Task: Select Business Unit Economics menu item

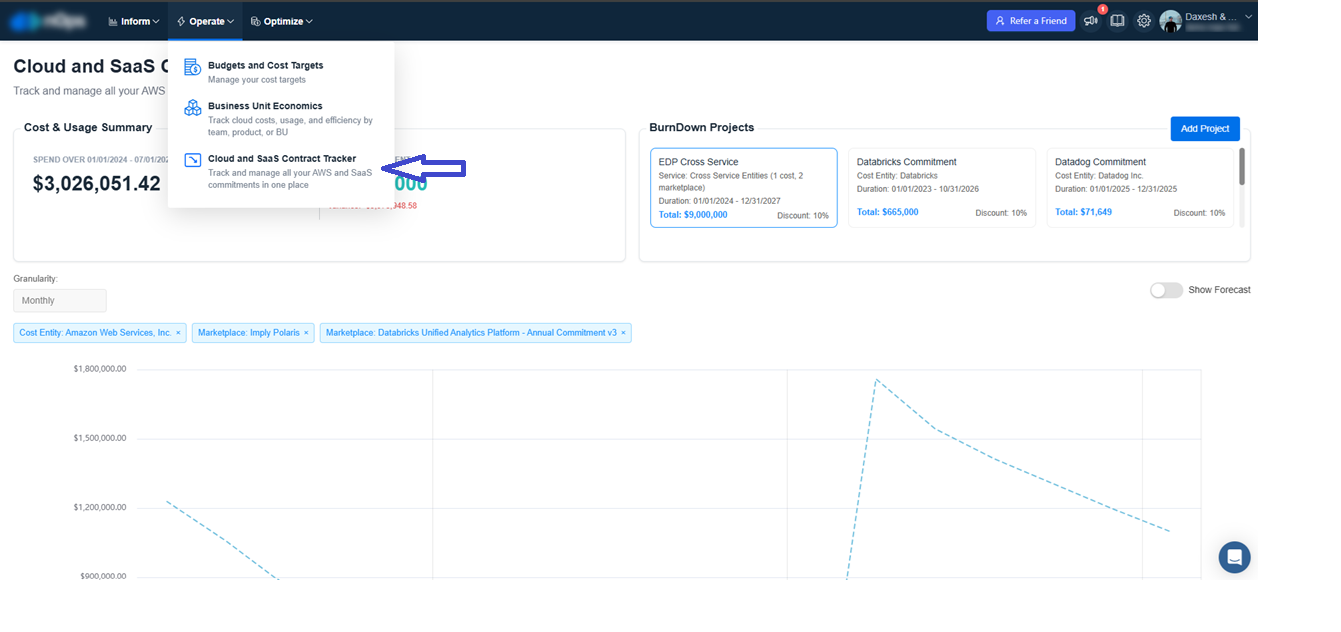Action: pos(281,118)
